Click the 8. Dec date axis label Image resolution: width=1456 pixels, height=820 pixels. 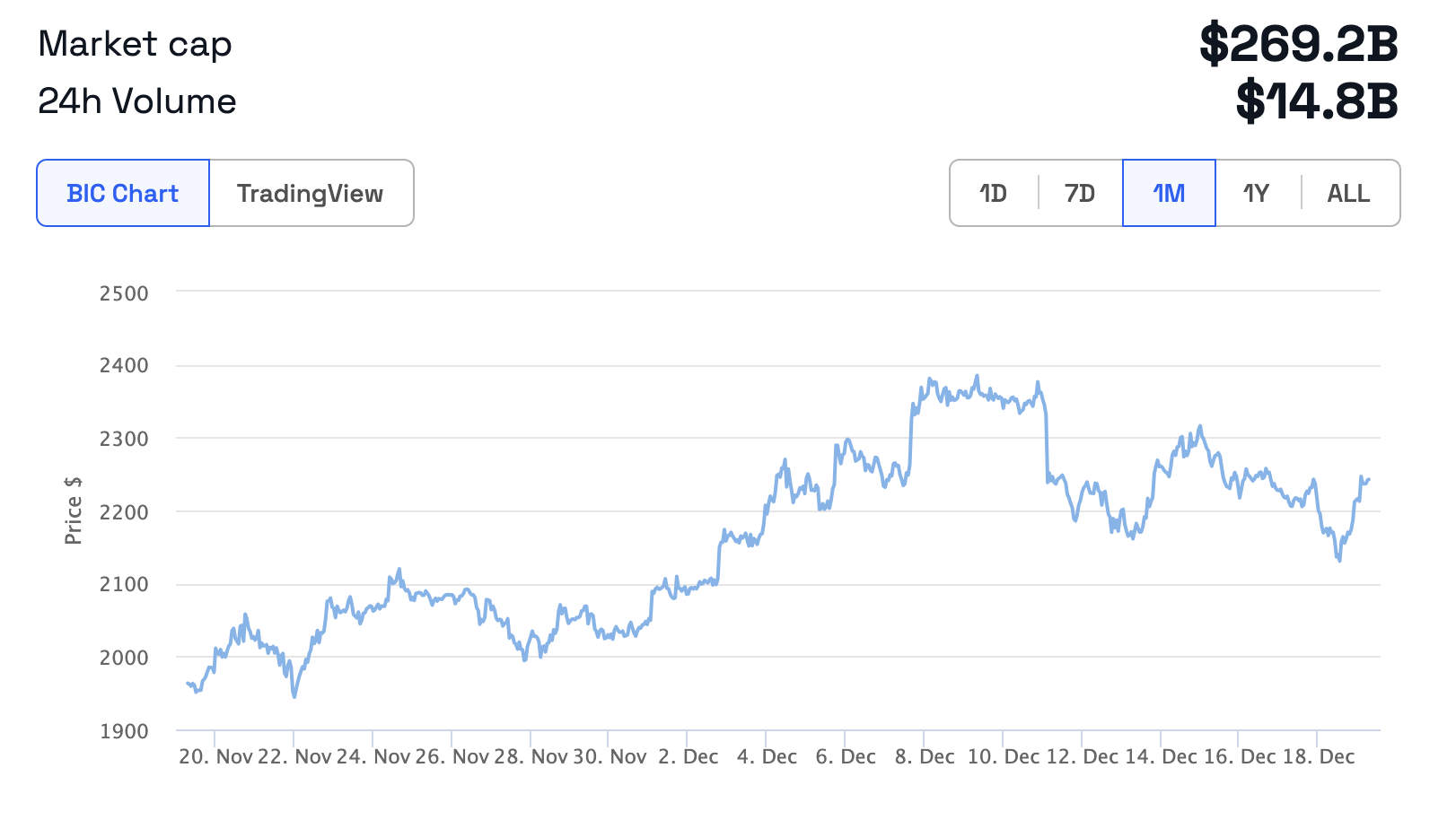[925, 756]
